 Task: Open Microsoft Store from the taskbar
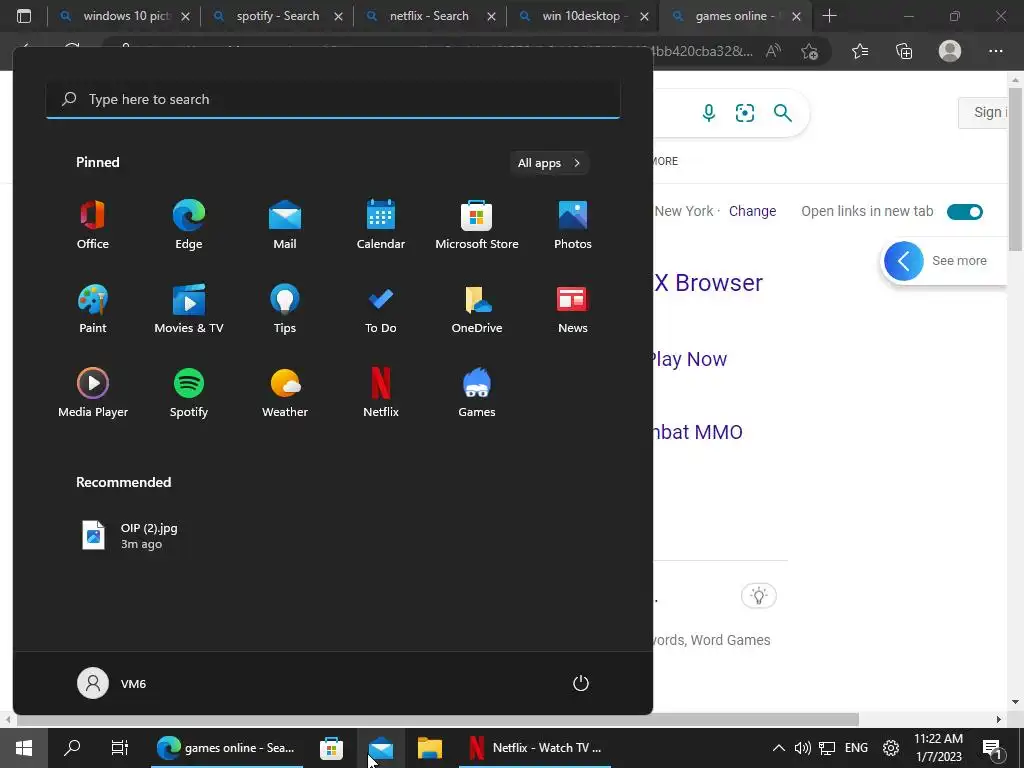[331, 748]
